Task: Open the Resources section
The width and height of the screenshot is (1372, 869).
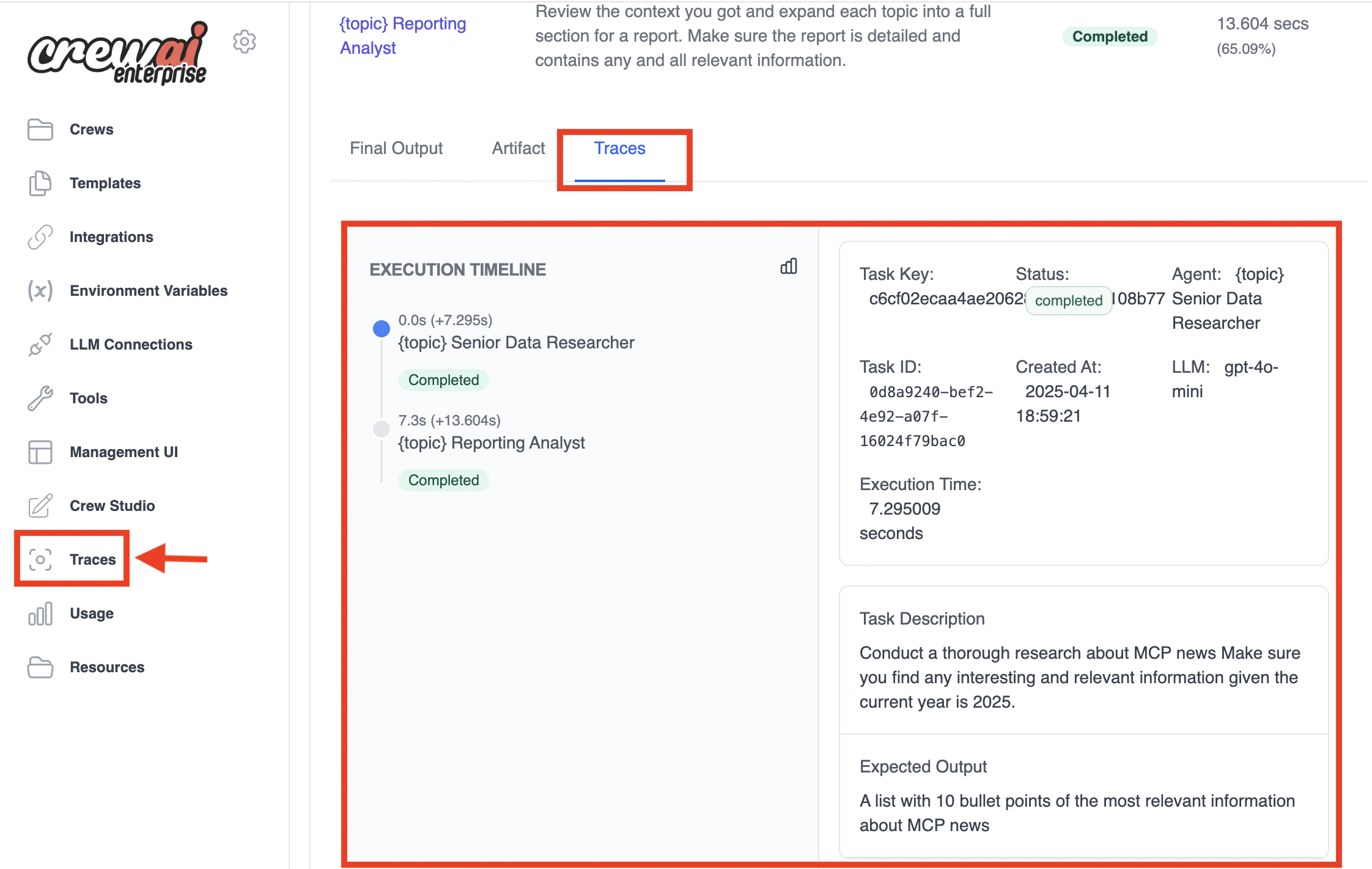Action: 107,667
